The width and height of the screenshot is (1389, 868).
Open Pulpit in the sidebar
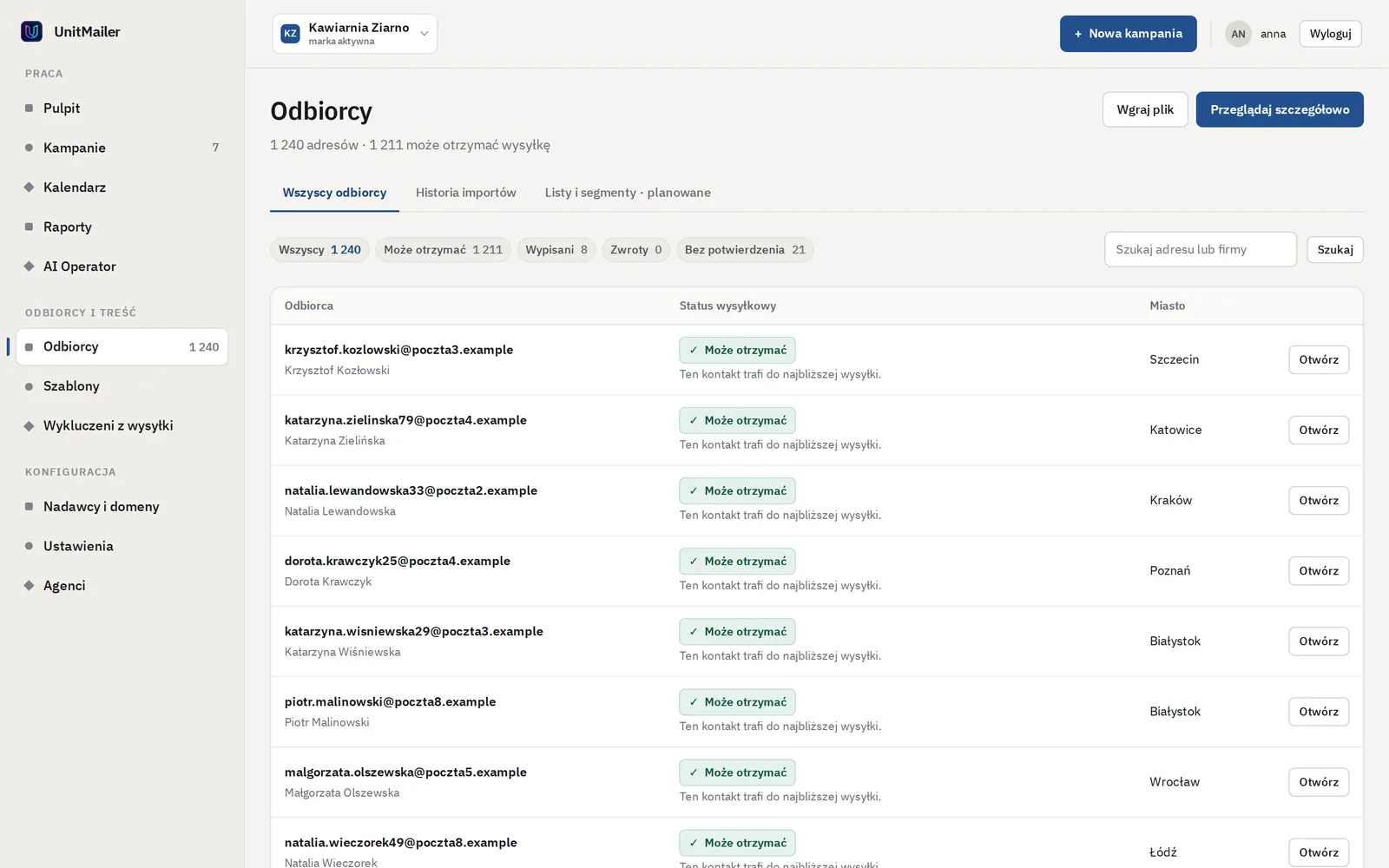click(x=122, y=108)
